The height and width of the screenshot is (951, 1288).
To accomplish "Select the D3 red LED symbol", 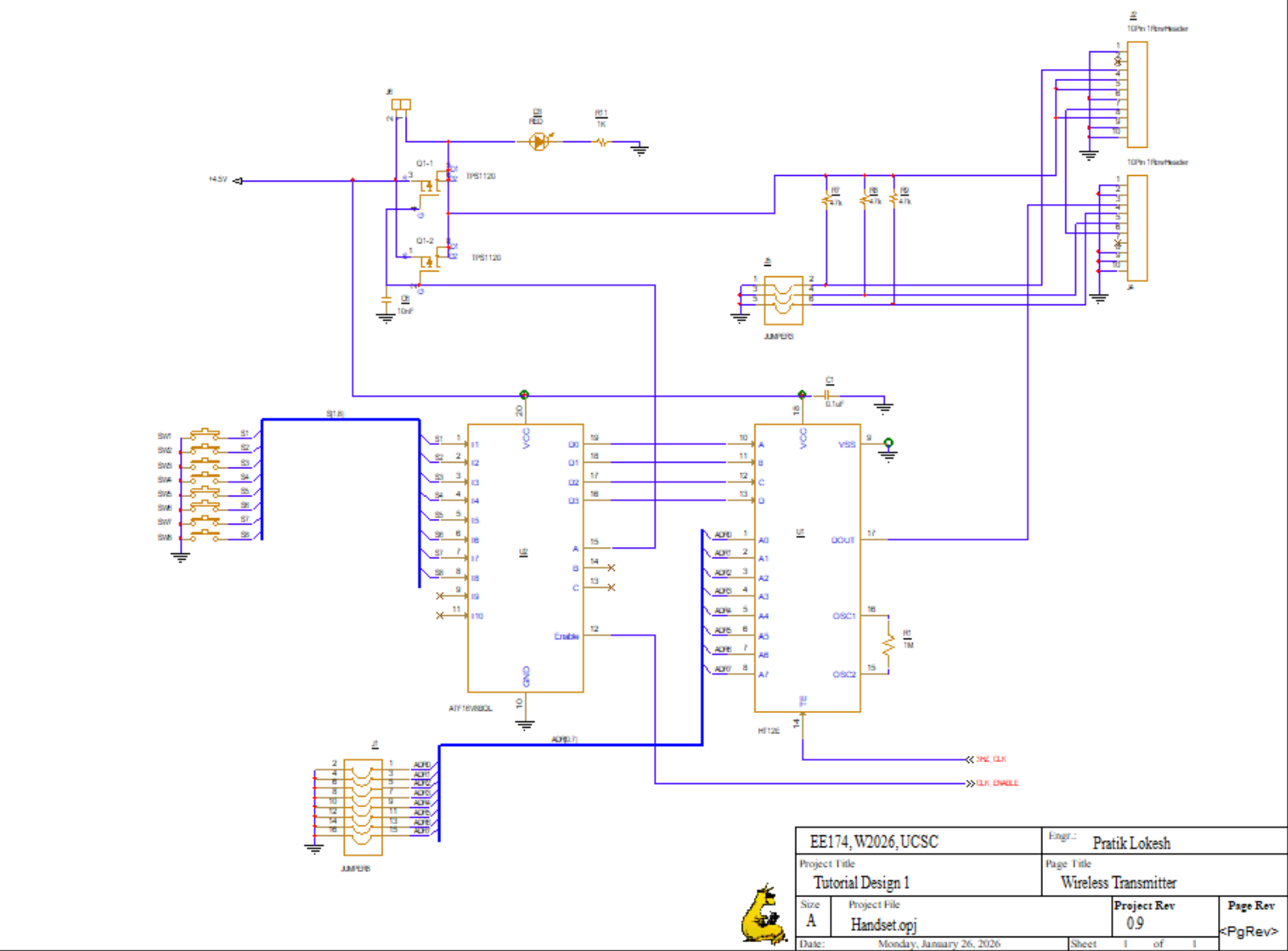I will coord(540,141).
